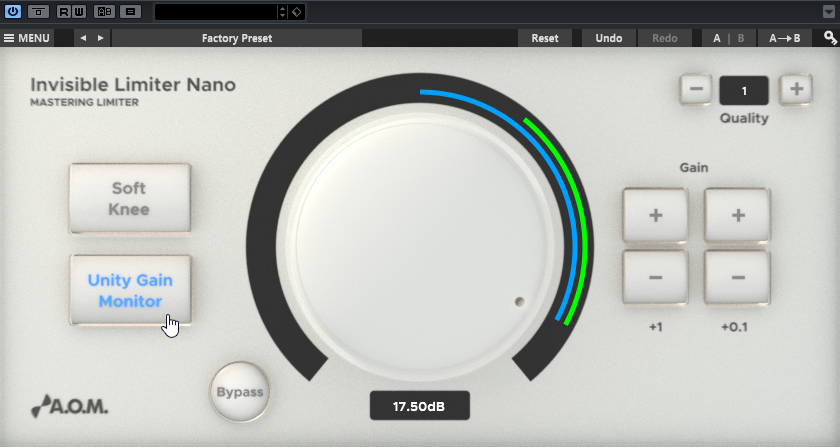Viewport: 840px width, 447px height.
Task: Decrease gain by 1 minus button
Action: coord(656,277)
